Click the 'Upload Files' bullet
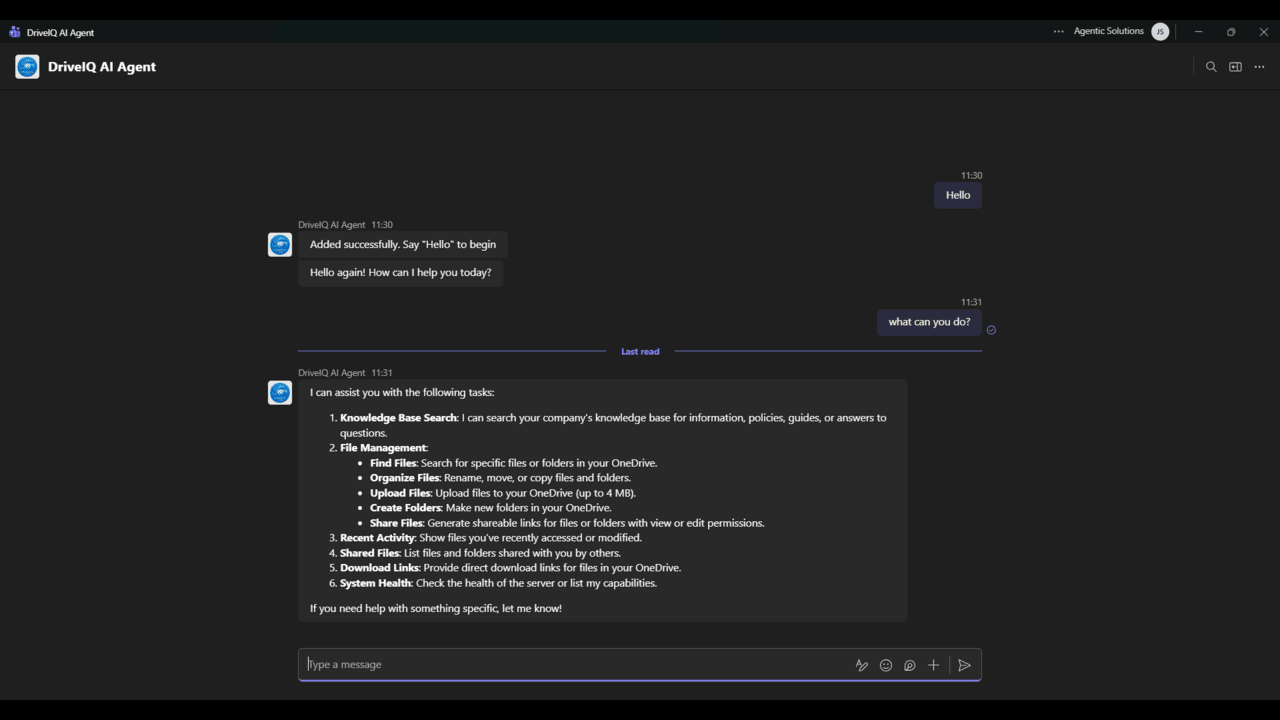This screenshot has height=720, width=1280. pyautogui.click(x=503, y=493)
